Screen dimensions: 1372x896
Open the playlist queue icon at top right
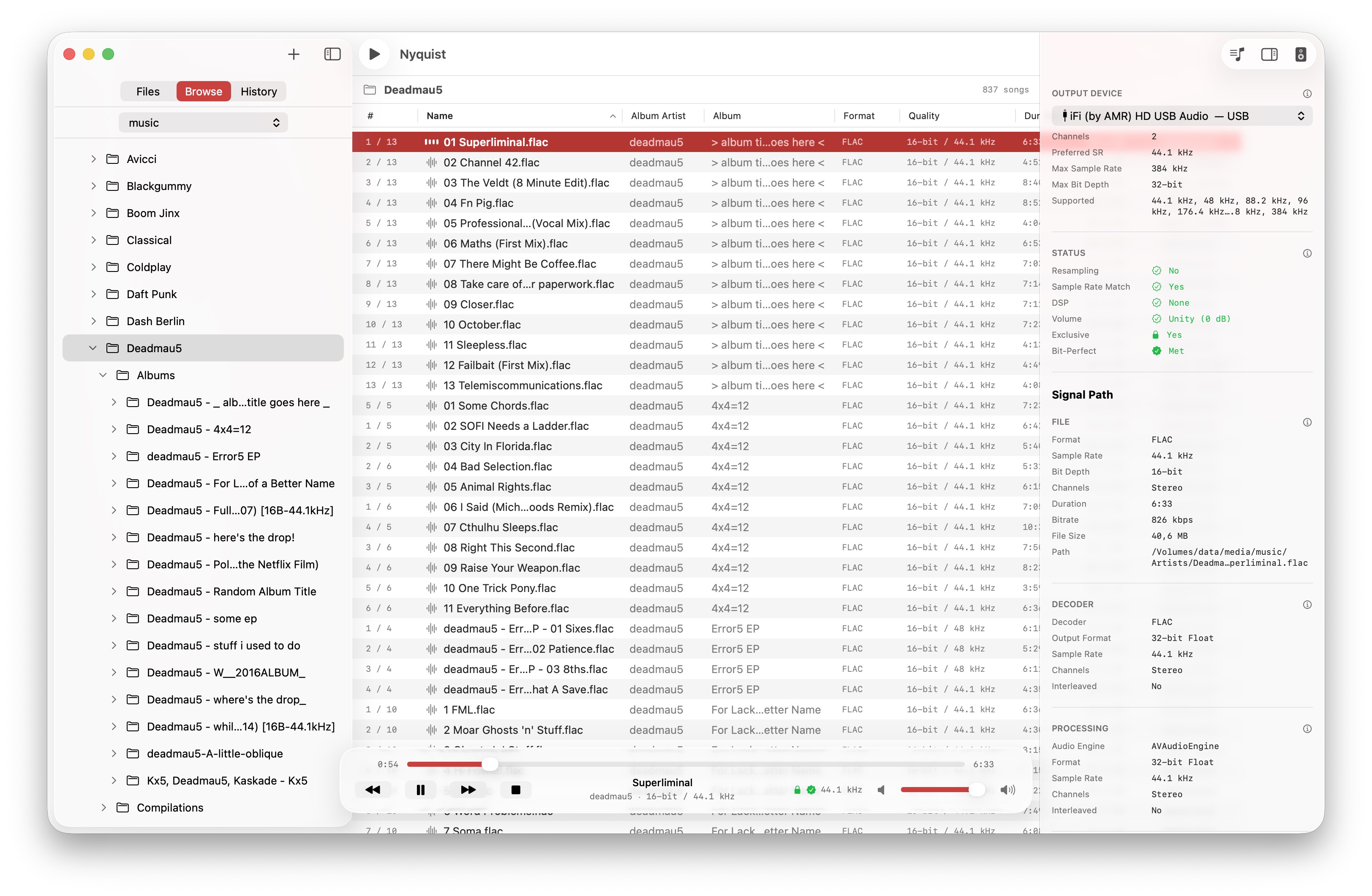(1237, 54)
